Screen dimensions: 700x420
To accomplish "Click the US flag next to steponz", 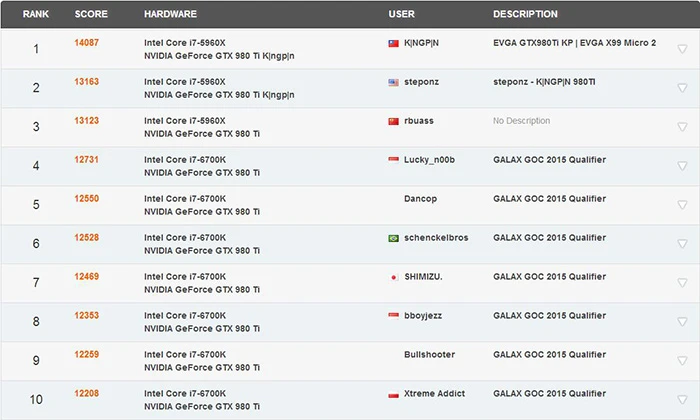I will (393, 83).
